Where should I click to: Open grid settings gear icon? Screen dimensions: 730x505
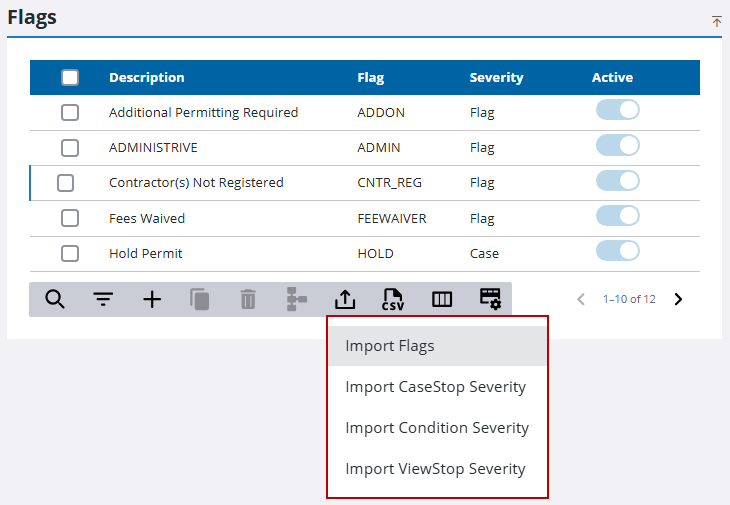coord(490,299)
